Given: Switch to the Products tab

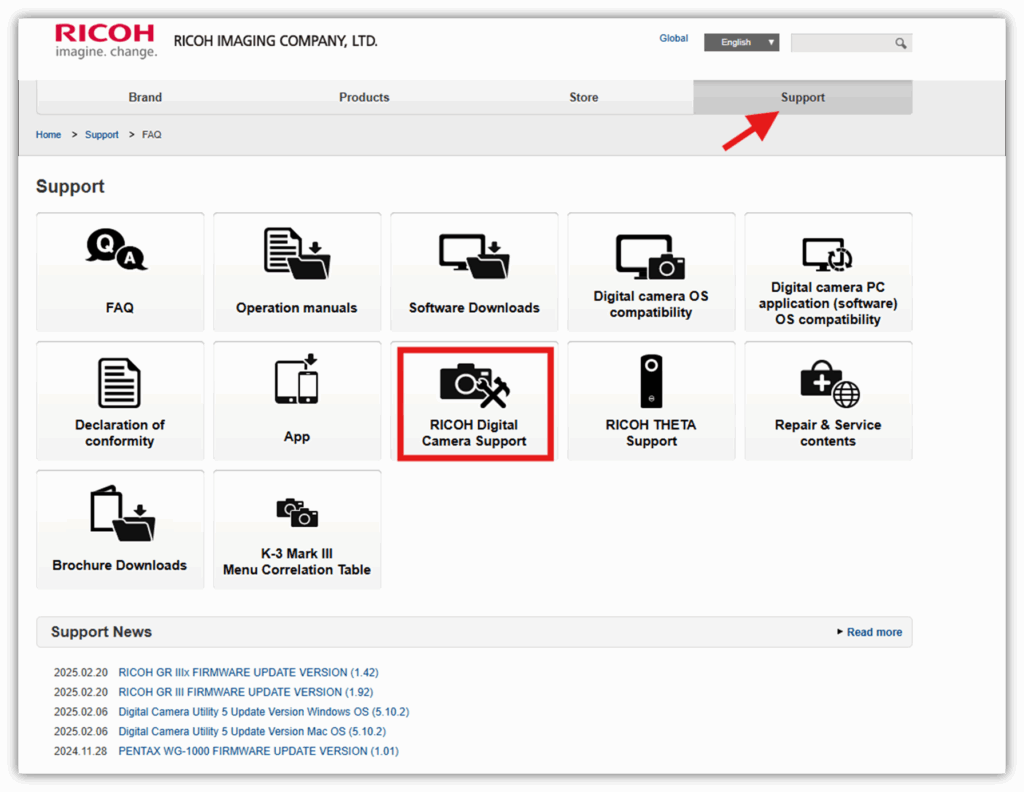Looking at the screenshot, I should coord(364,97).
